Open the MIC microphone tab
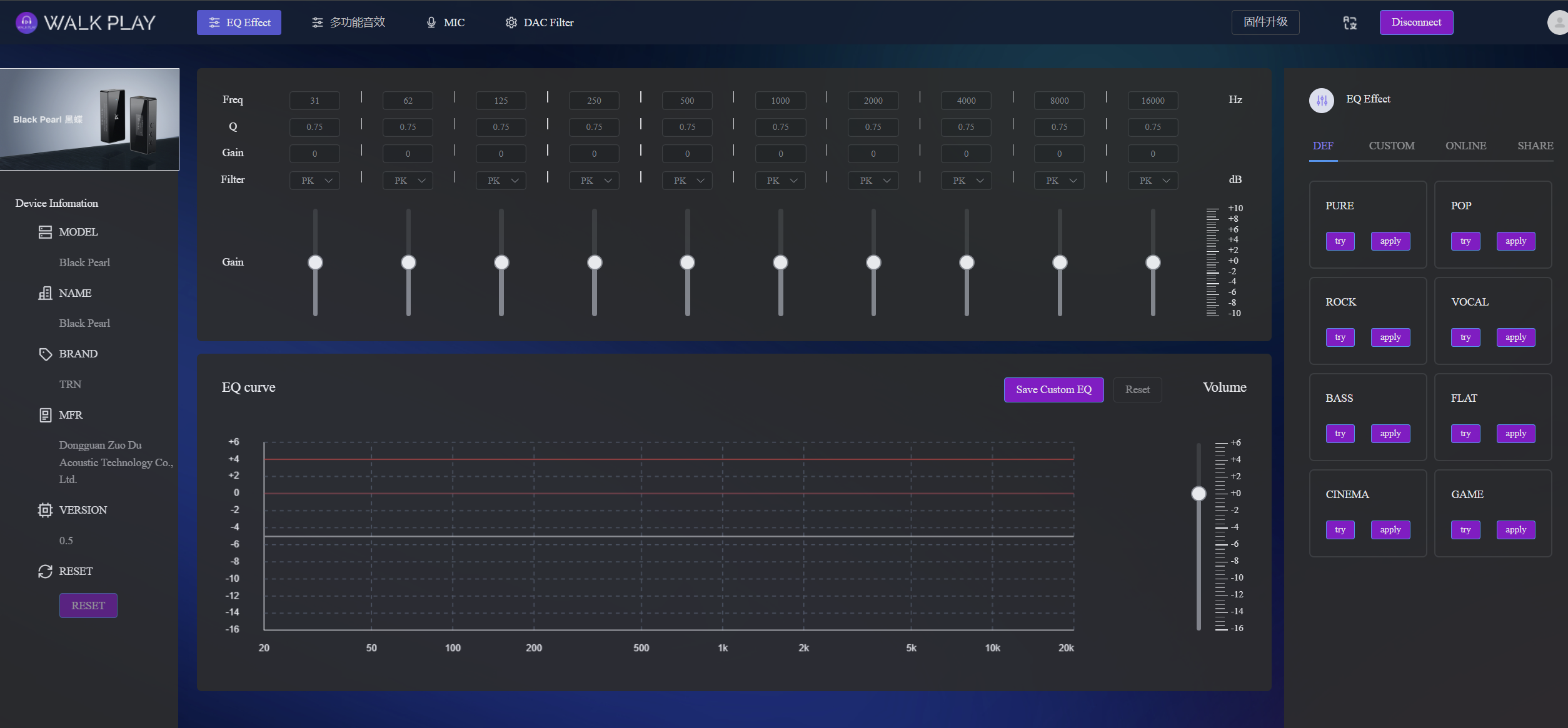The height and width of the screenshot is (728, 1568). (x=445, y=23)
